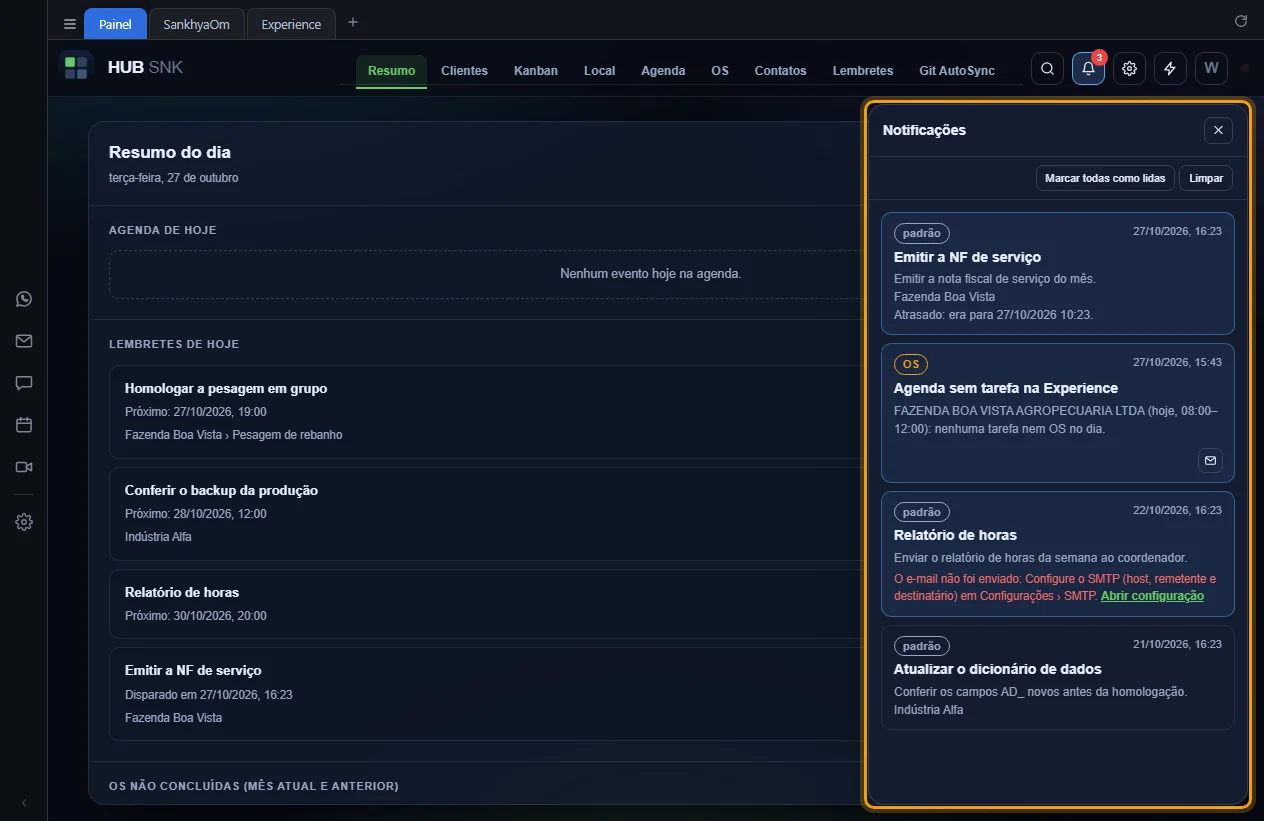
Task: Open the Relatório de horas notification title
Action: point(955,535)
